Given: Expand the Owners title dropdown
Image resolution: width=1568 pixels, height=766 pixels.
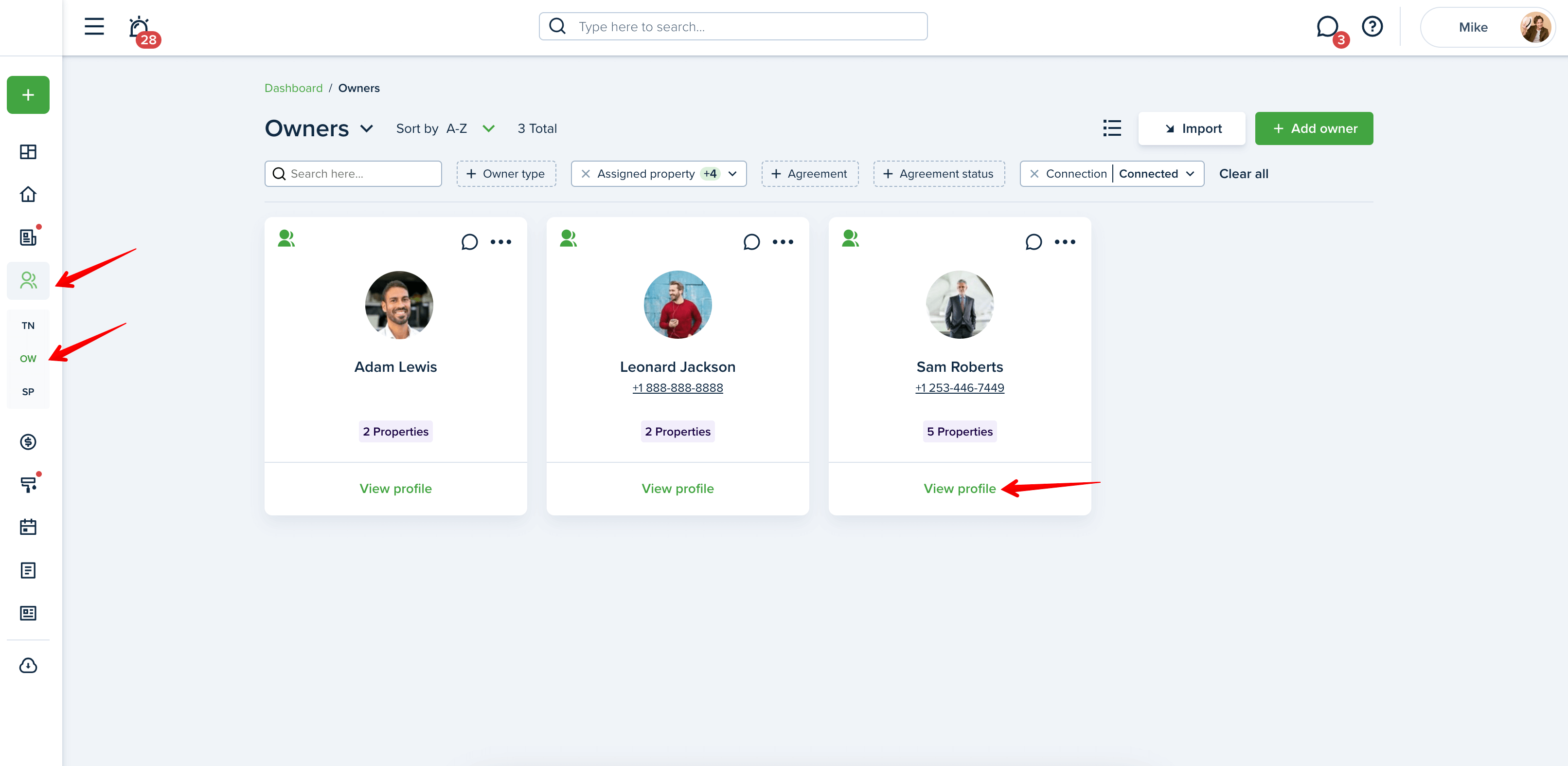Looking at the screenshot, I should tap(366, 128).
